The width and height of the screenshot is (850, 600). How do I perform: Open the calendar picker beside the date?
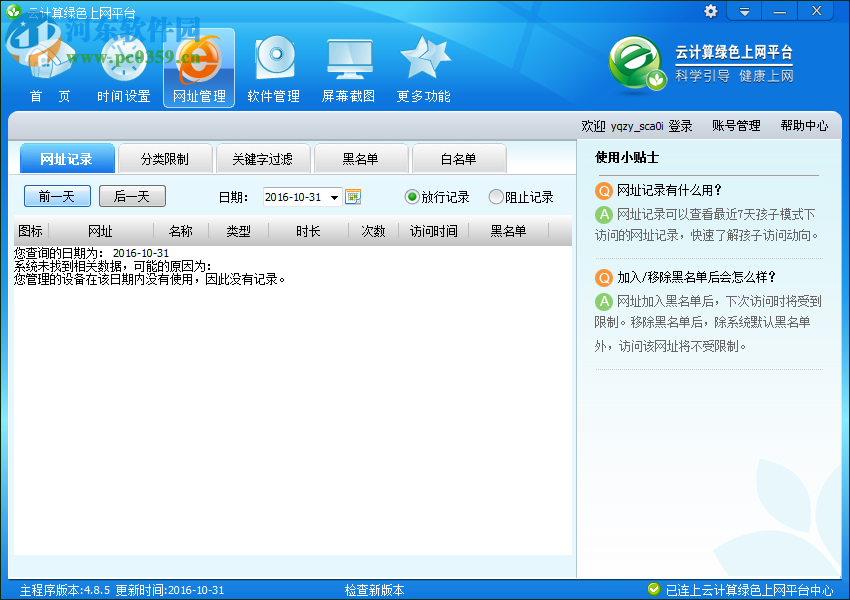point(353,198)
